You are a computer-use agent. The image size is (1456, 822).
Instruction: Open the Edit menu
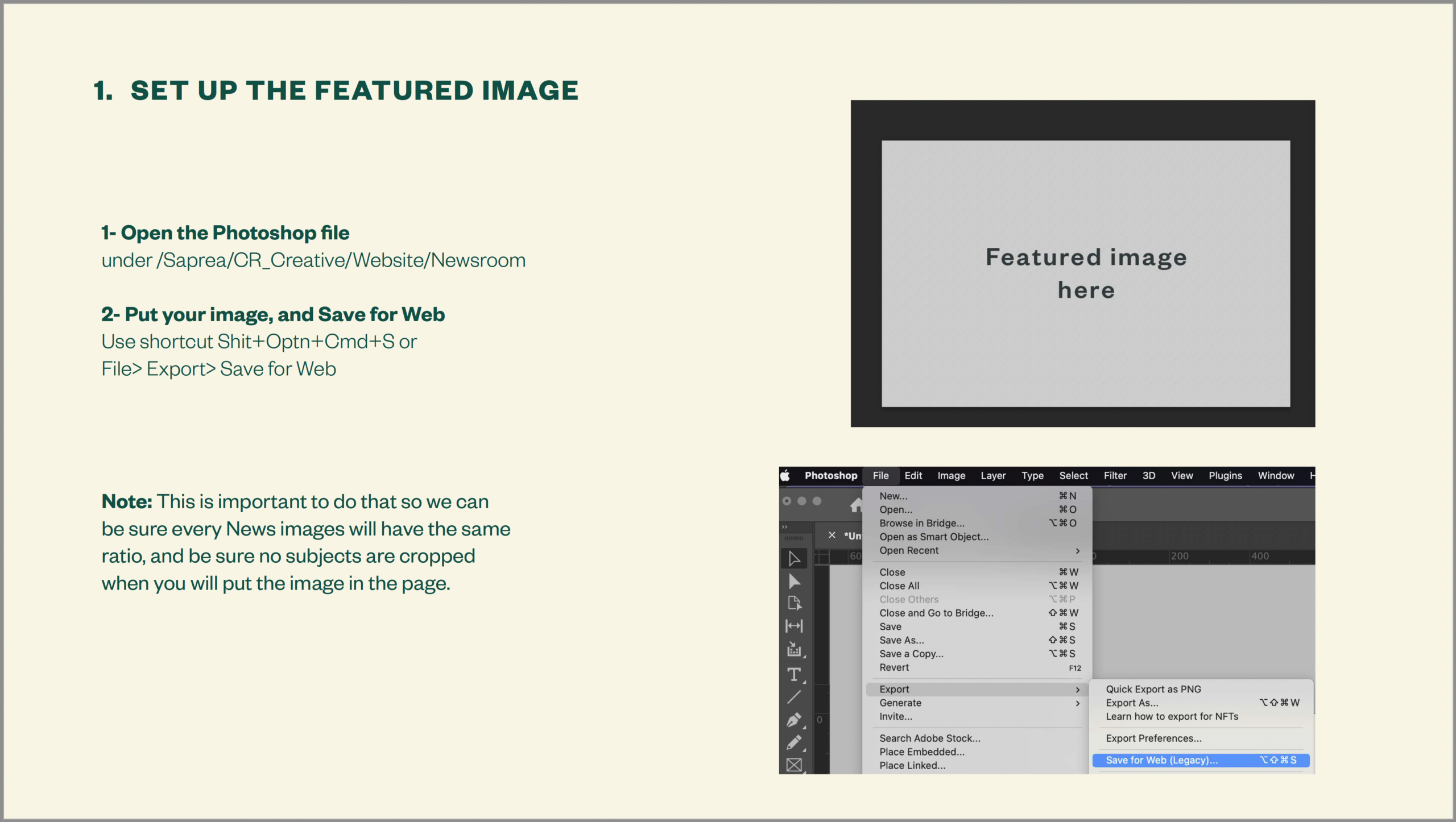pos(913,475)
